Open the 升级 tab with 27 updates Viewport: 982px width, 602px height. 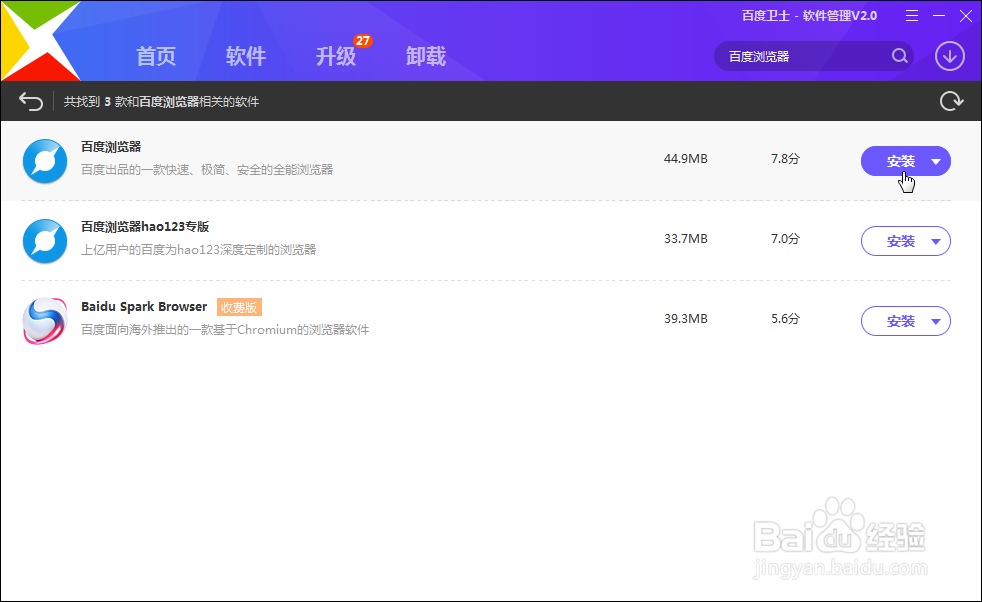336,56
